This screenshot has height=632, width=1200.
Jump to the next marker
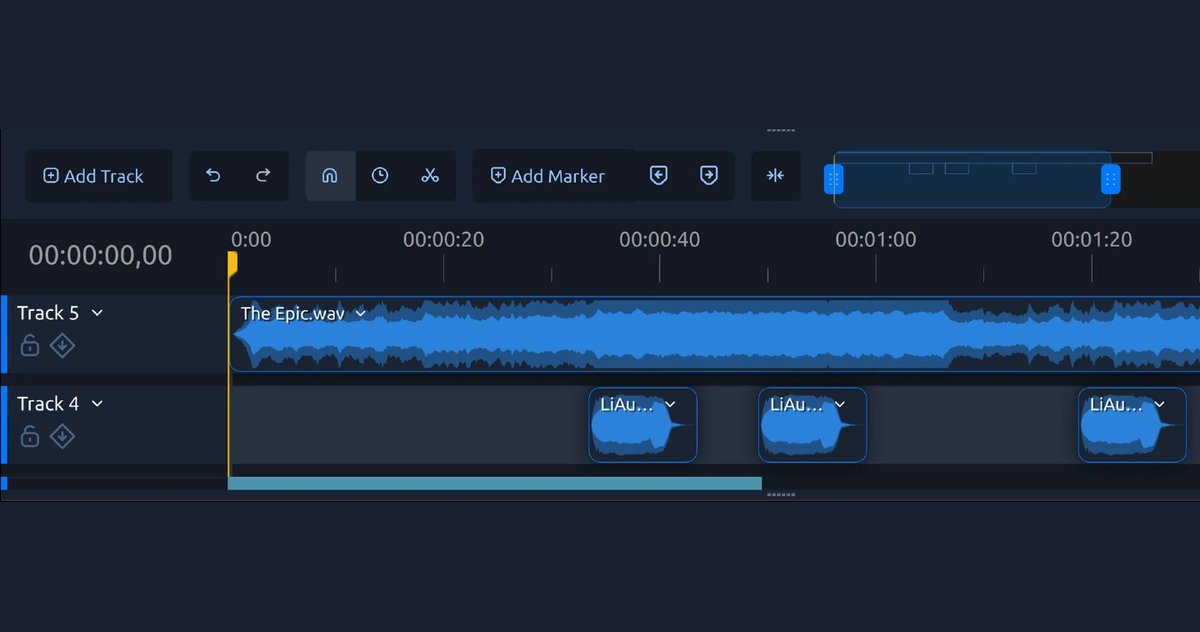709,176
